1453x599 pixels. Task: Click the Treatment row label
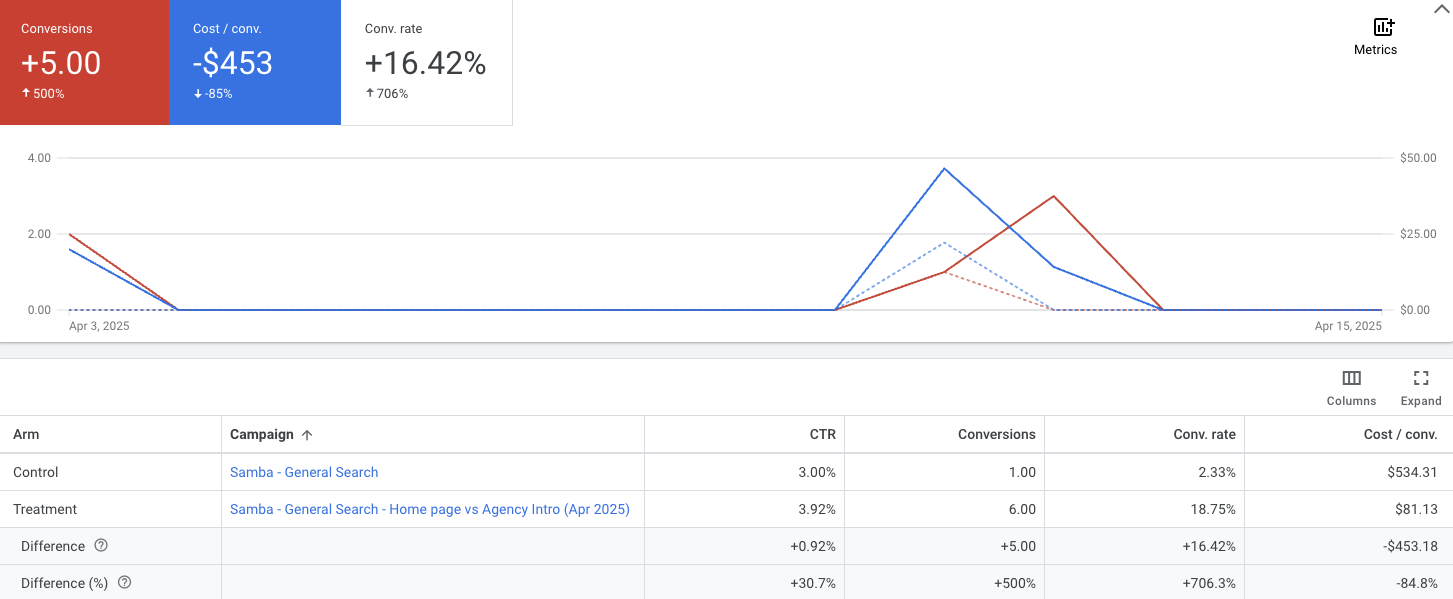coord(45,509)
